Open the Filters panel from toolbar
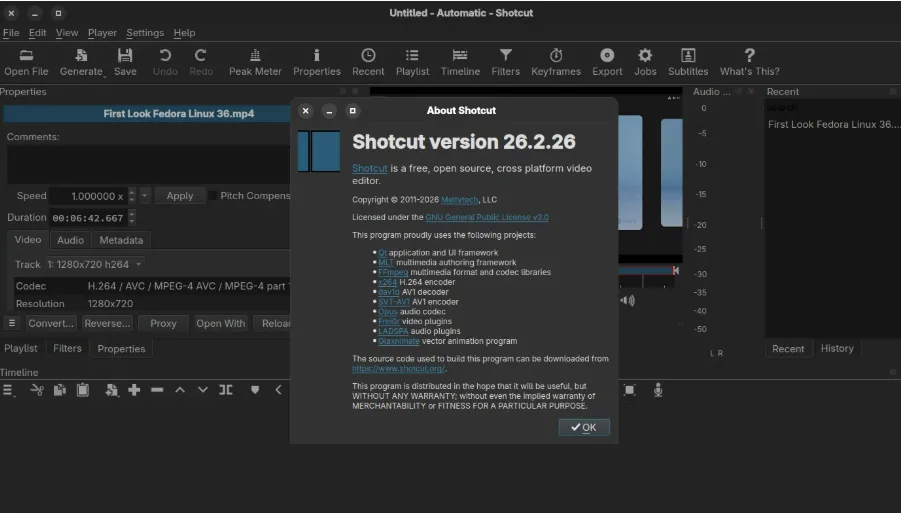Image resolution: width=901 pixels, height=514 pixels. click(505, 62)
